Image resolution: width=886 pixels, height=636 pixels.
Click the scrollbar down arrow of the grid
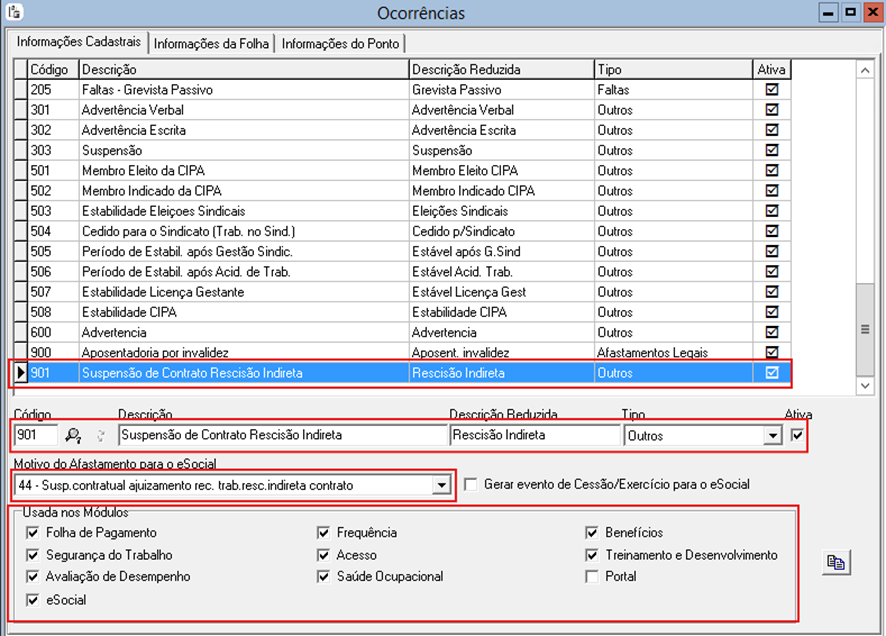866,385
